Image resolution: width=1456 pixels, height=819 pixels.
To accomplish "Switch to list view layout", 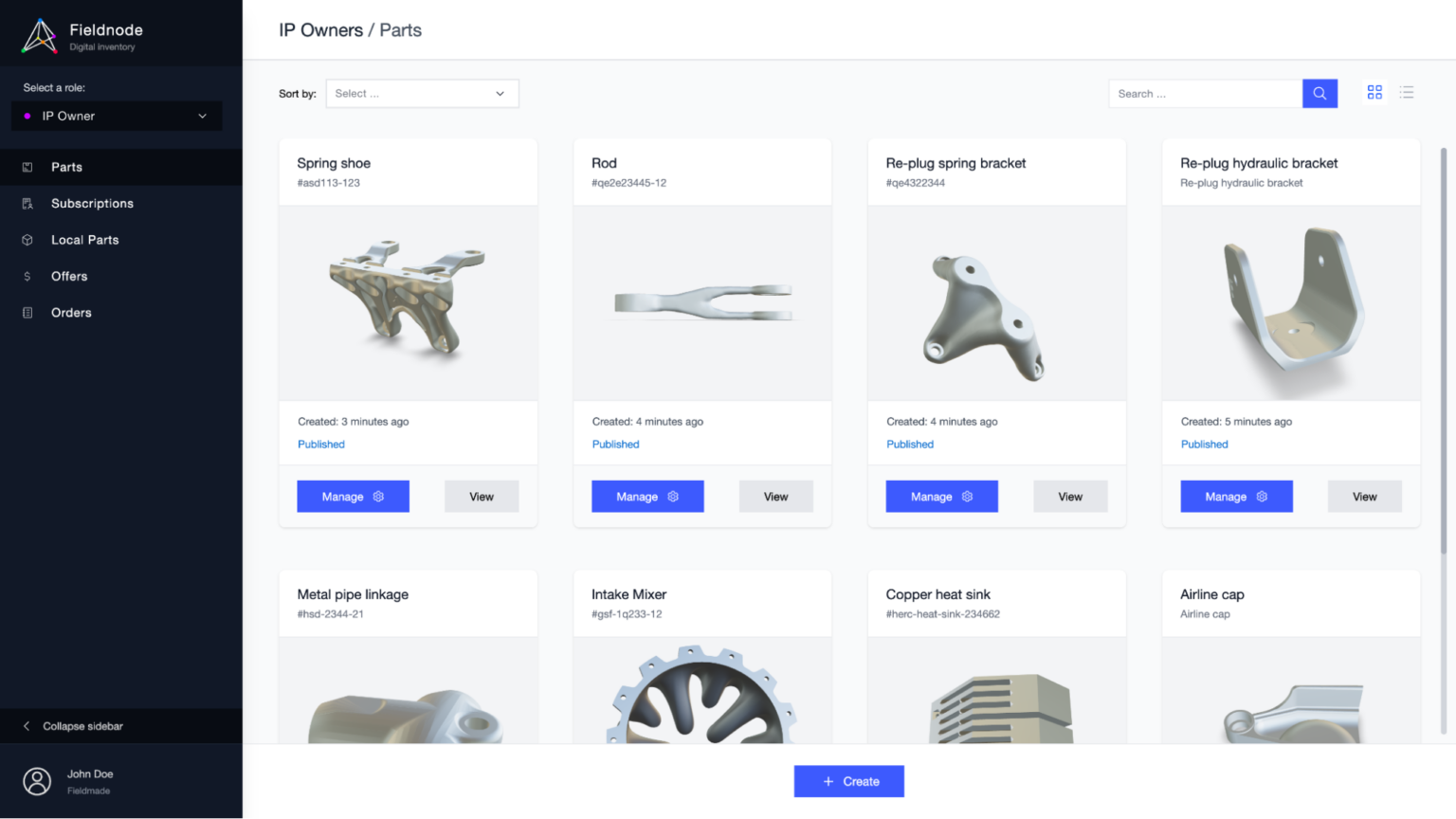I will 1407,92.
